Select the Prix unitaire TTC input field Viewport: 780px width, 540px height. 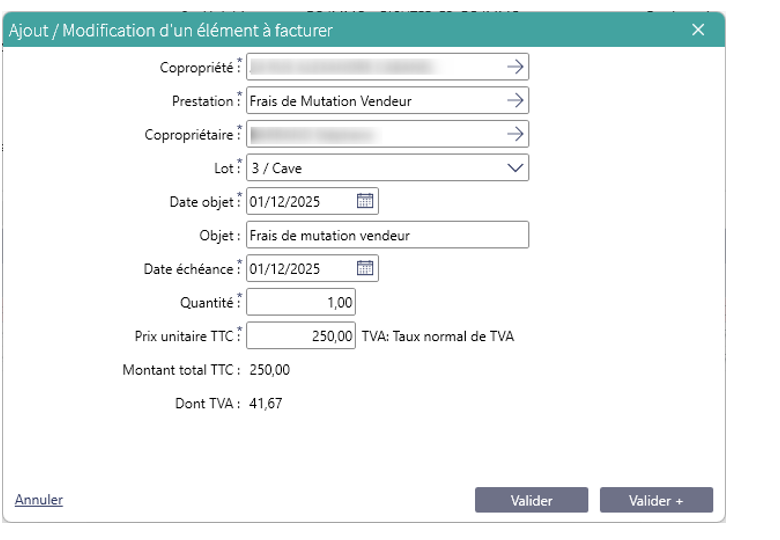[301, 336]
